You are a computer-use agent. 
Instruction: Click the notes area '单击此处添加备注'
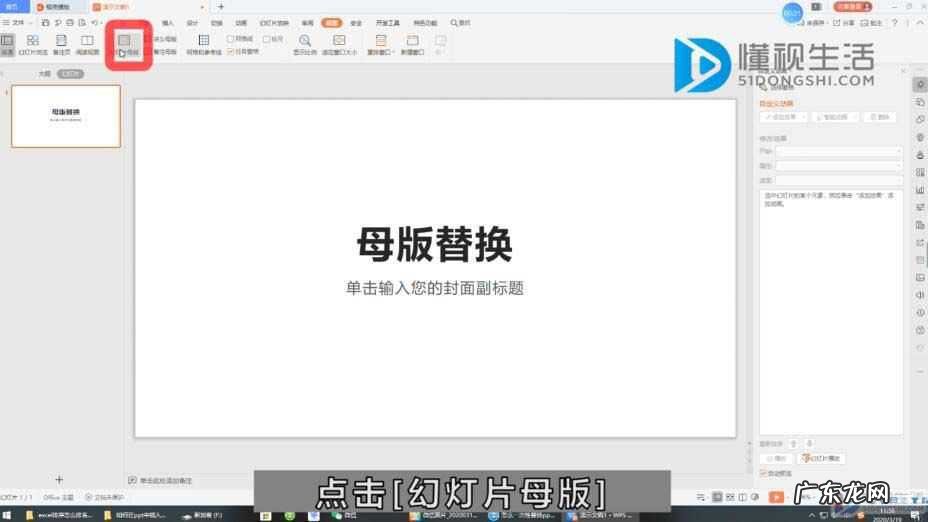(166, 480)
